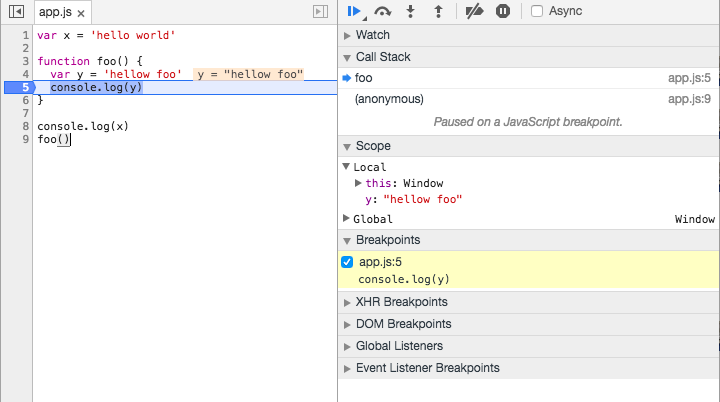Toggle the Pause on exceptions icon
The image size is (720, 402).
[503, 12]
